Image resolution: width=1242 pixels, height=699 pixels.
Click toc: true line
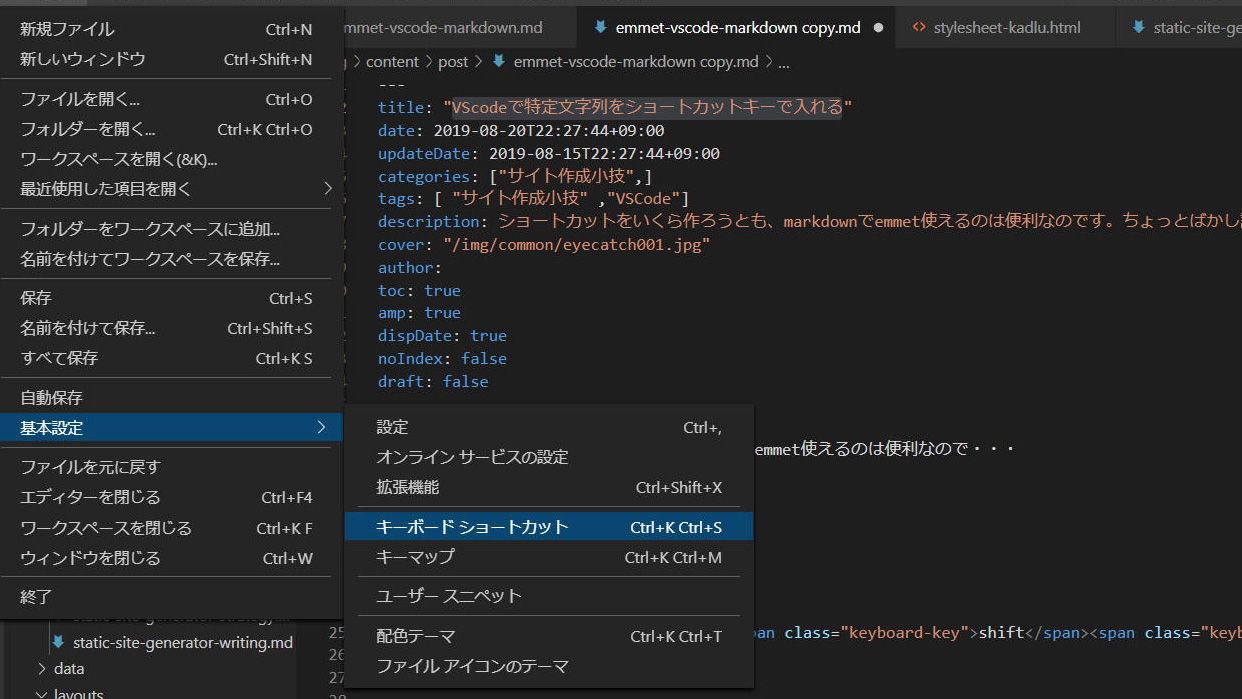[x=419, y=290]
